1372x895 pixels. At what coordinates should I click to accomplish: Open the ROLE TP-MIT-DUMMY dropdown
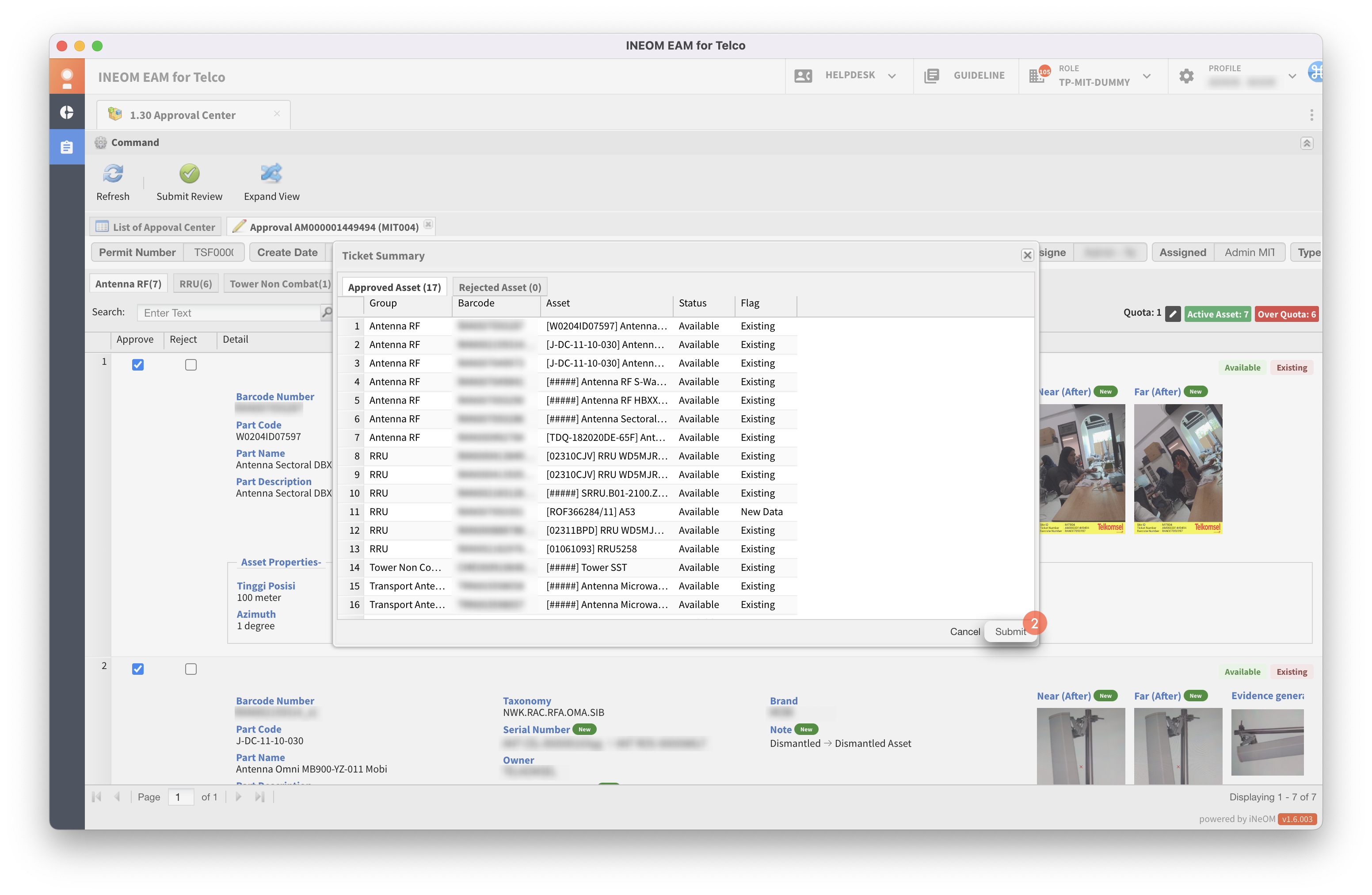point(1147,76)
